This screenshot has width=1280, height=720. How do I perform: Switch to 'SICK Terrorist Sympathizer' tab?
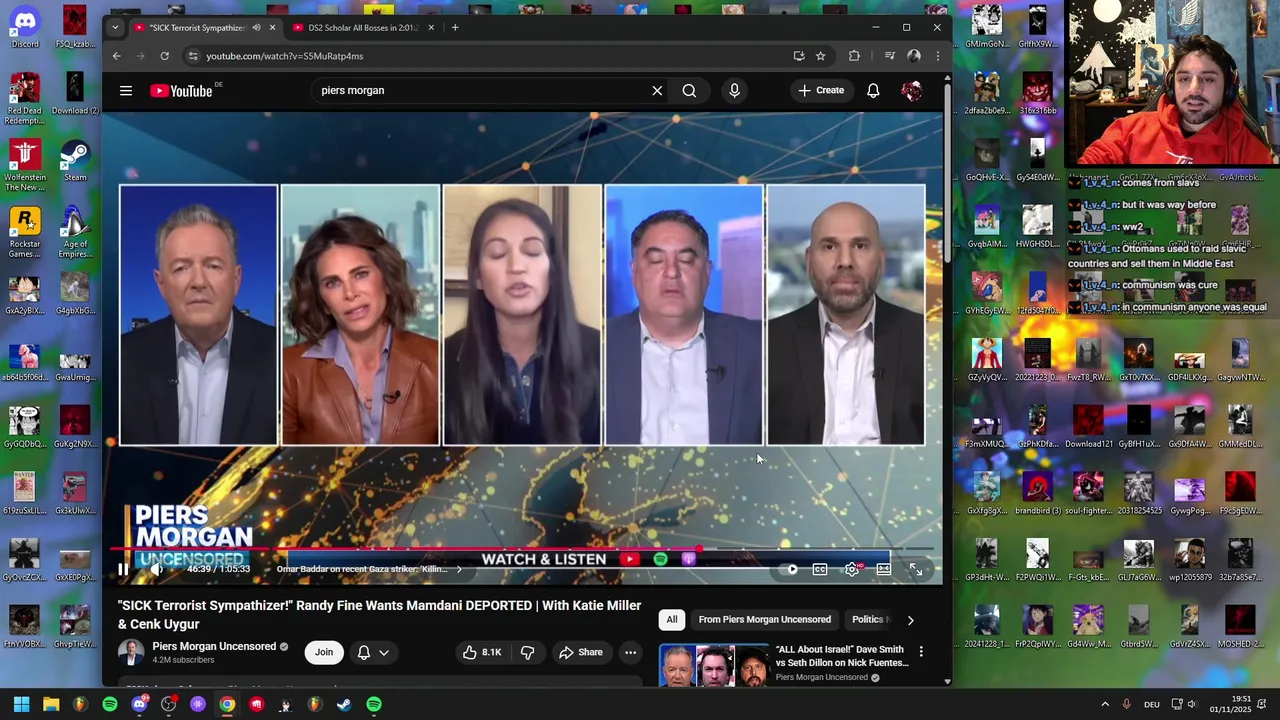[197, 28]
